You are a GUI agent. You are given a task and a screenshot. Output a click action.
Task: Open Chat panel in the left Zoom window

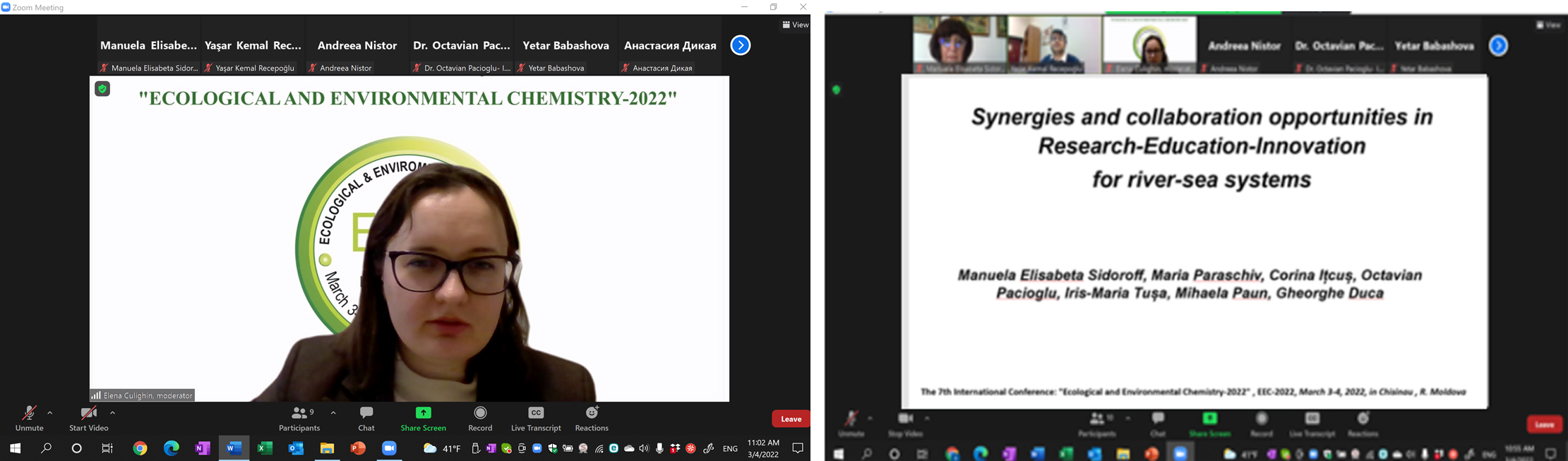[x=366, y=418]
